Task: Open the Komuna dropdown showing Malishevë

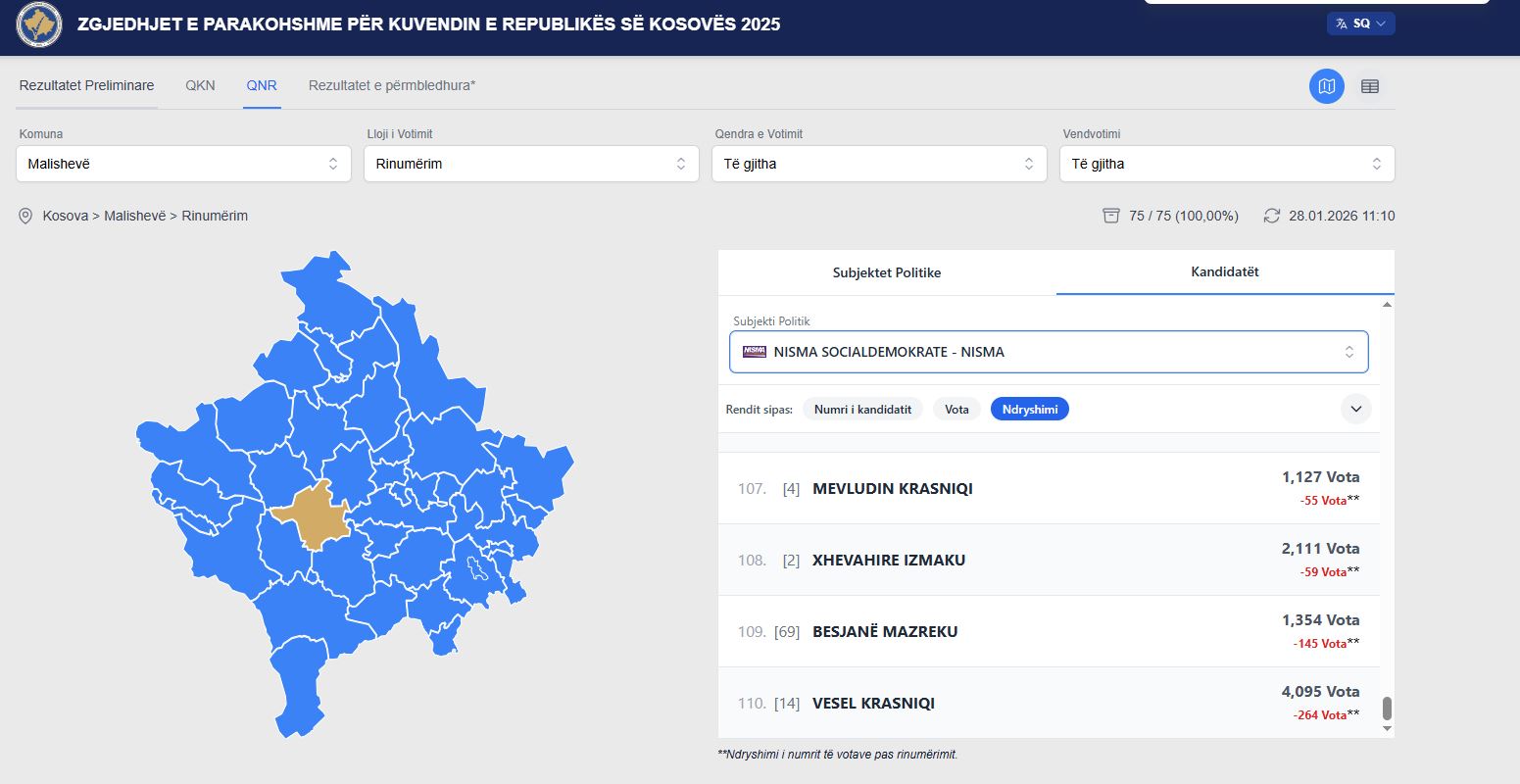Action: click(x=183, y=164)
